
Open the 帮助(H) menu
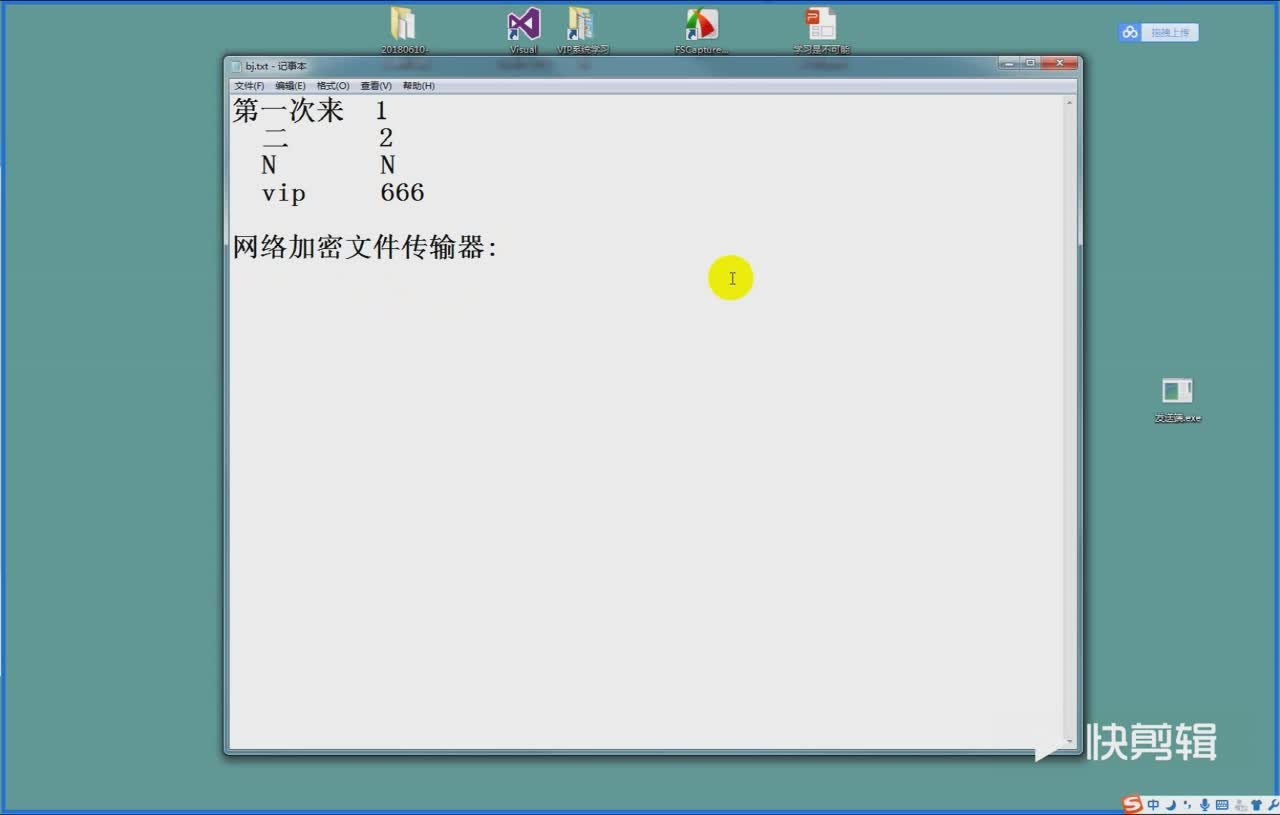[x=418, y=86]
